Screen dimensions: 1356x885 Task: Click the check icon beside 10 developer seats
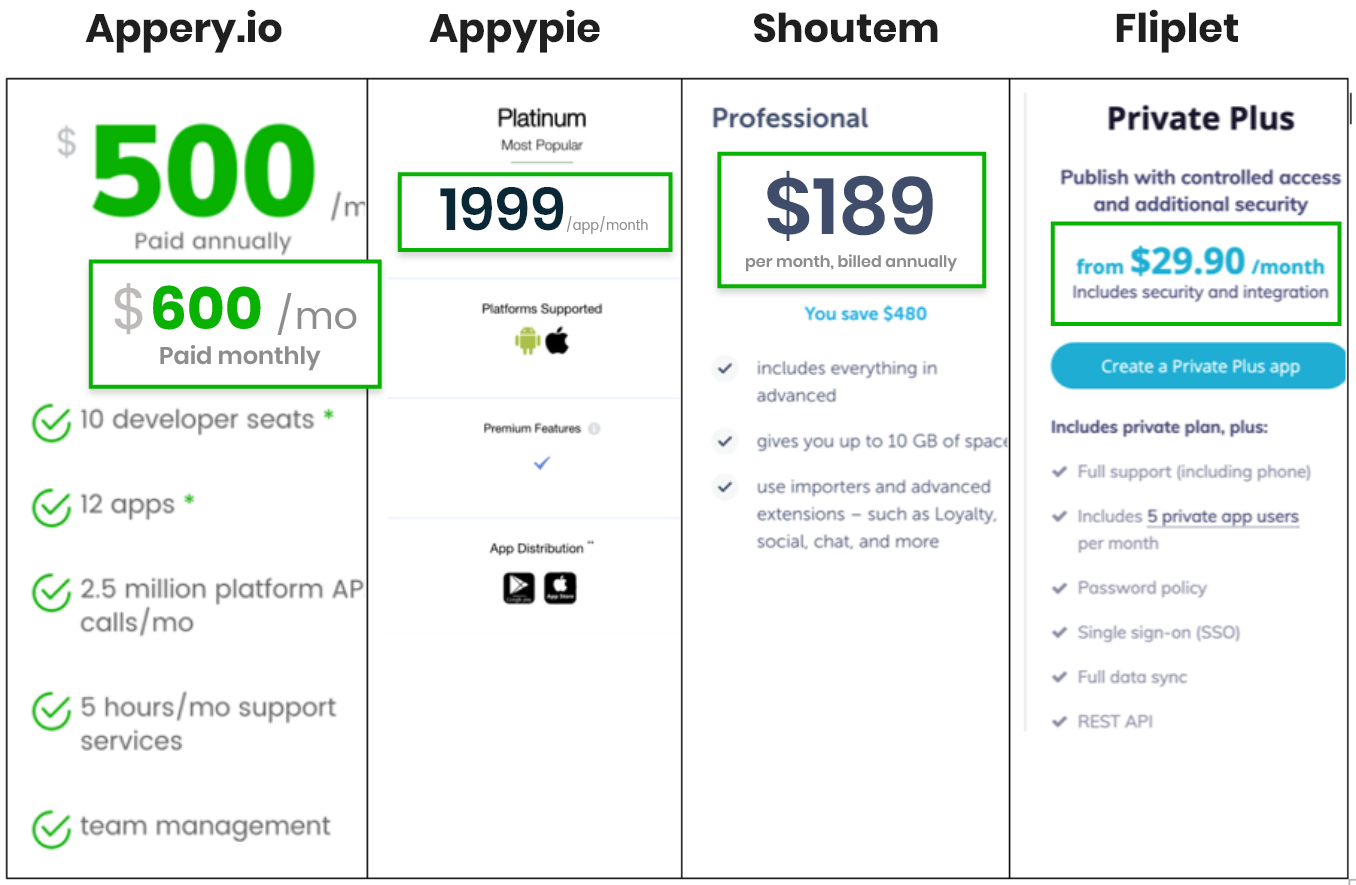click(51, 422)
